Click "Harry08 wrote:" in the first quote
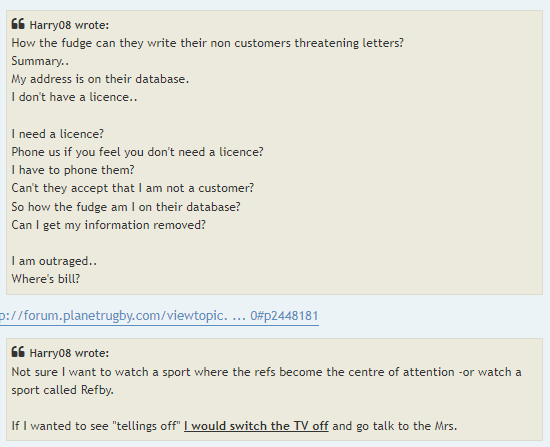Viewport: 550px width, 447px height. pos(69,25)
